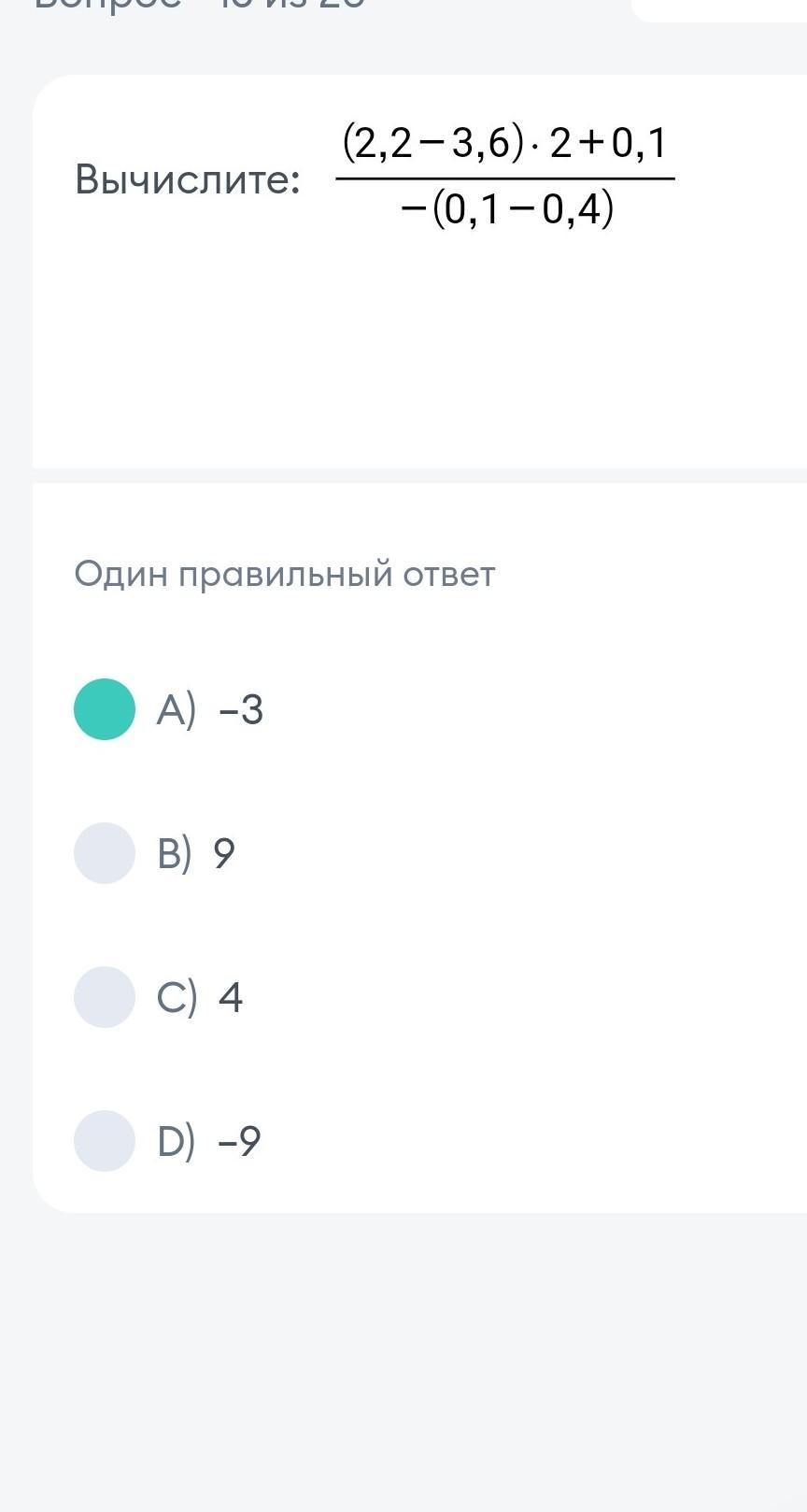The height and width of the screenshot is (1512, 807).
Task: Tap the numerator (2,2−3,6)·2+0,1
Action: [504, 144]
